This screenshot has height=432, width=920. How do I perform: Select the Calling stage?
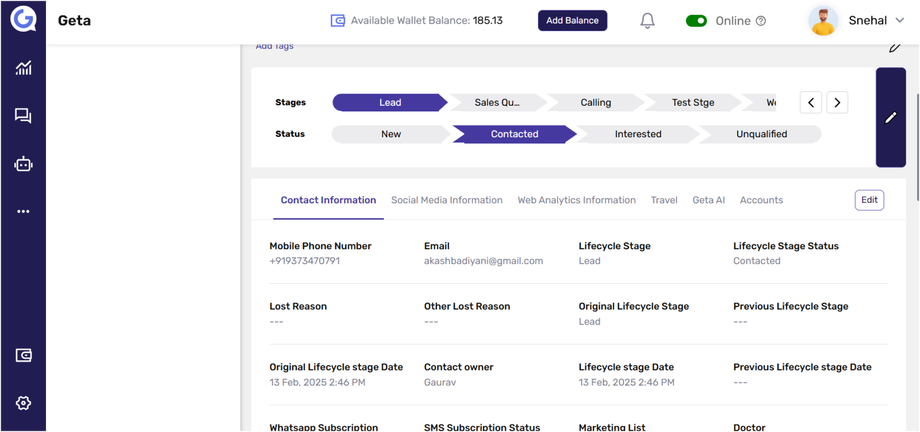click(595, 102)
